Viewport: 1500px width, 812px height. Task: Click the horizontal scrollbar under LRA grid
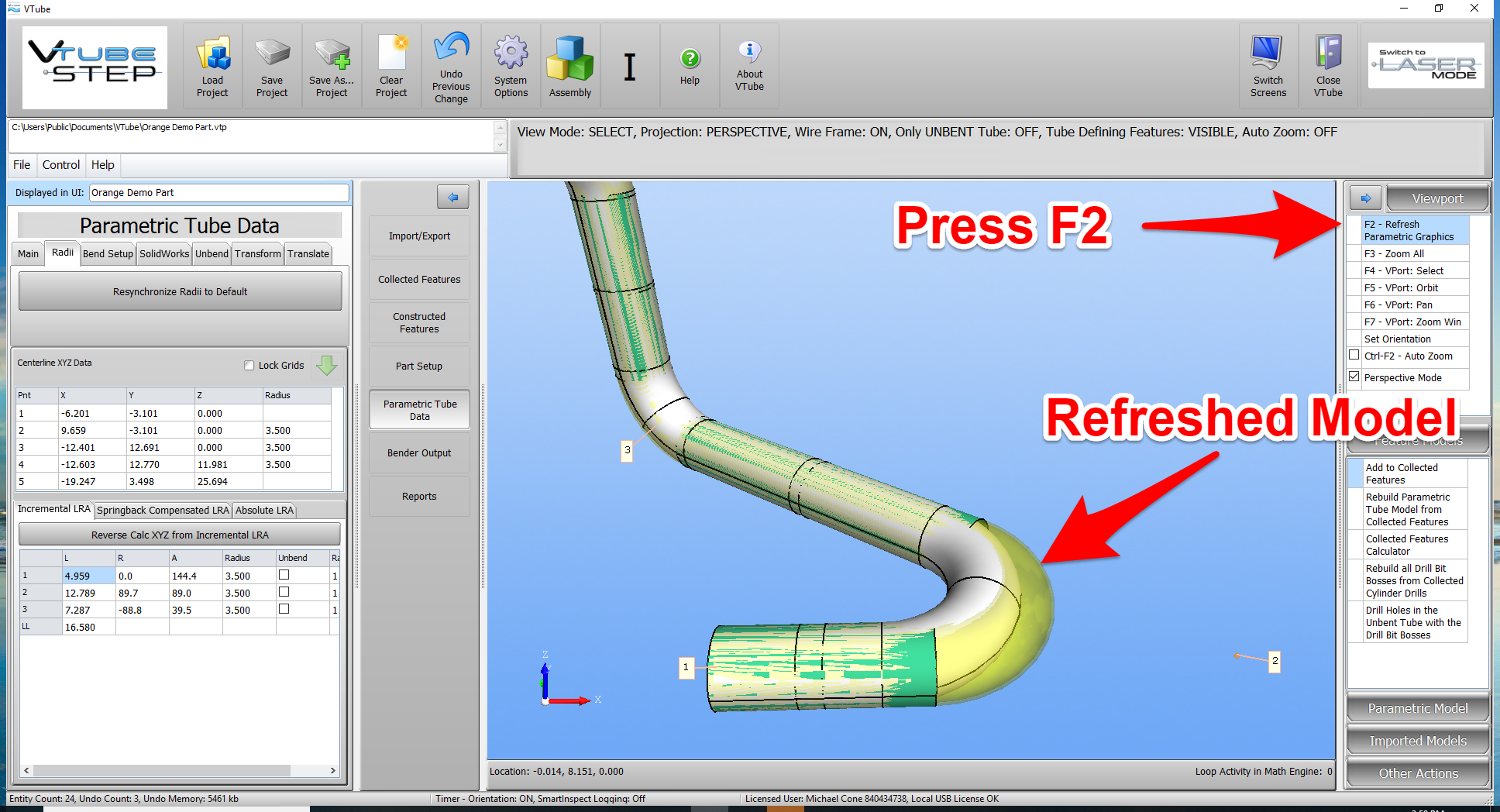163,770
